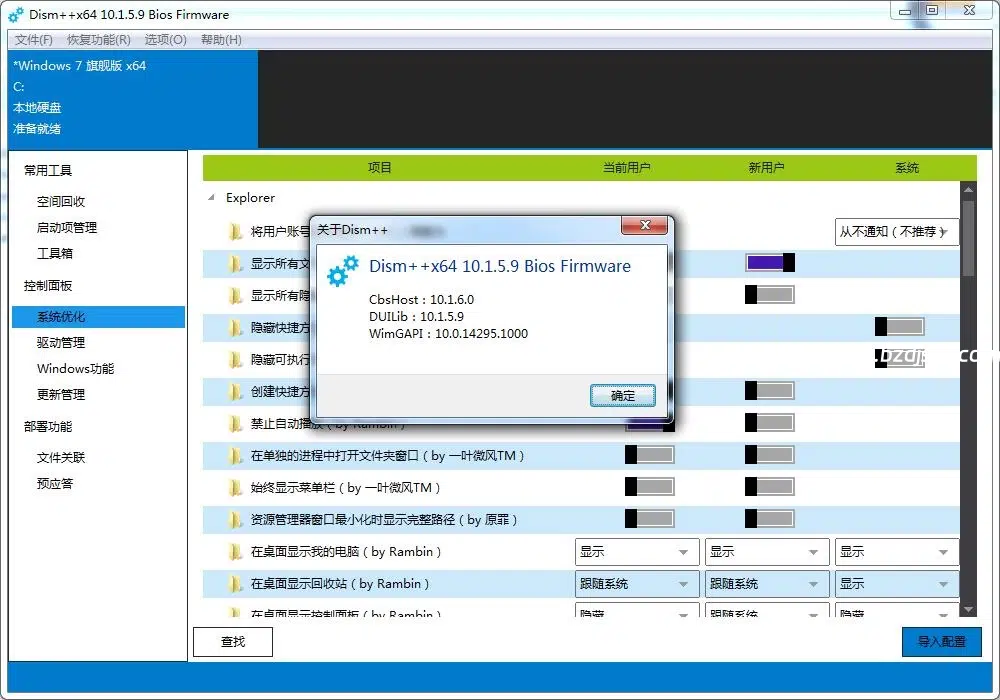The height and width of the screenshot is (700, 1000).
Task: Toggle current-user switch for 资源管理器窗口最小化时显示完整路径
Action: tap(650, 518)
